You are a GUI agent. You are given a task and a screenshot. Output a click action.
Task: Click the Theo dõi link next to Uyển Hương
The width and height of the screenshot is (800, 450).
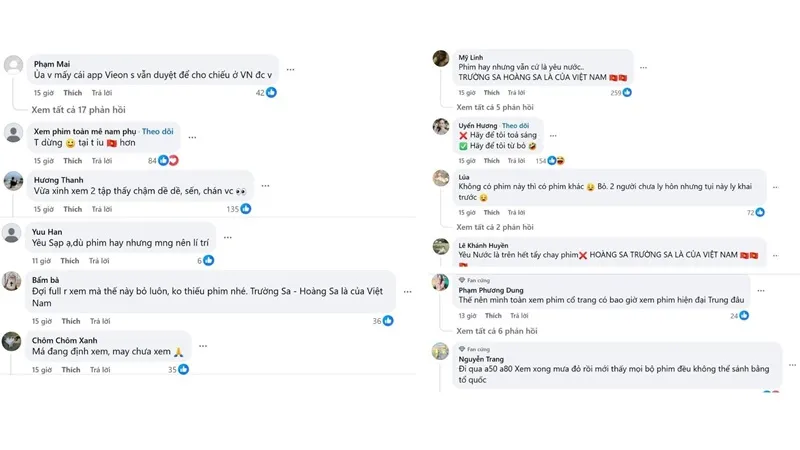[516, 125]
